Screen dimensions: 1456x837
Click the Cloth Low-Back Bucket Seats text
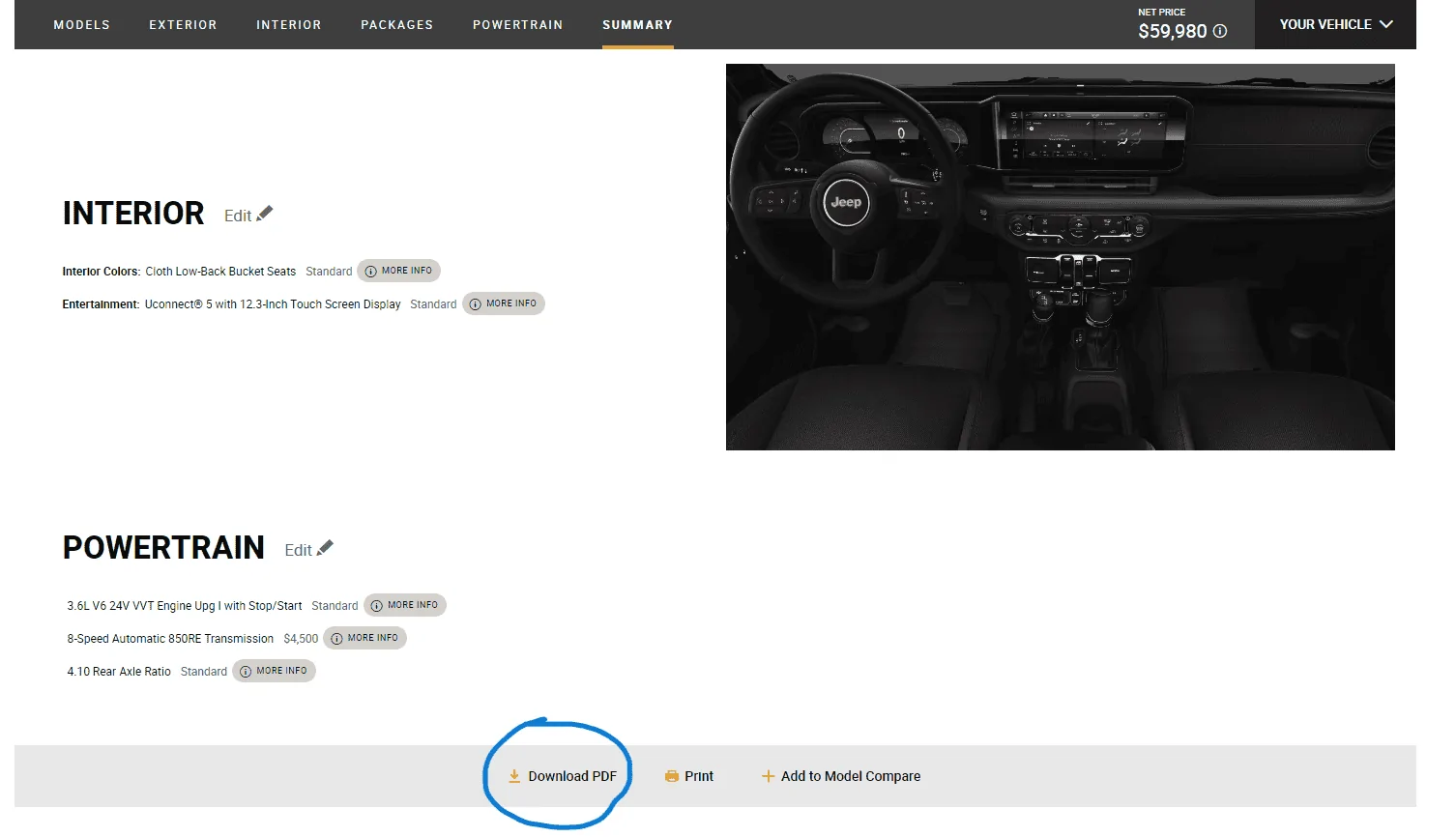220,272
